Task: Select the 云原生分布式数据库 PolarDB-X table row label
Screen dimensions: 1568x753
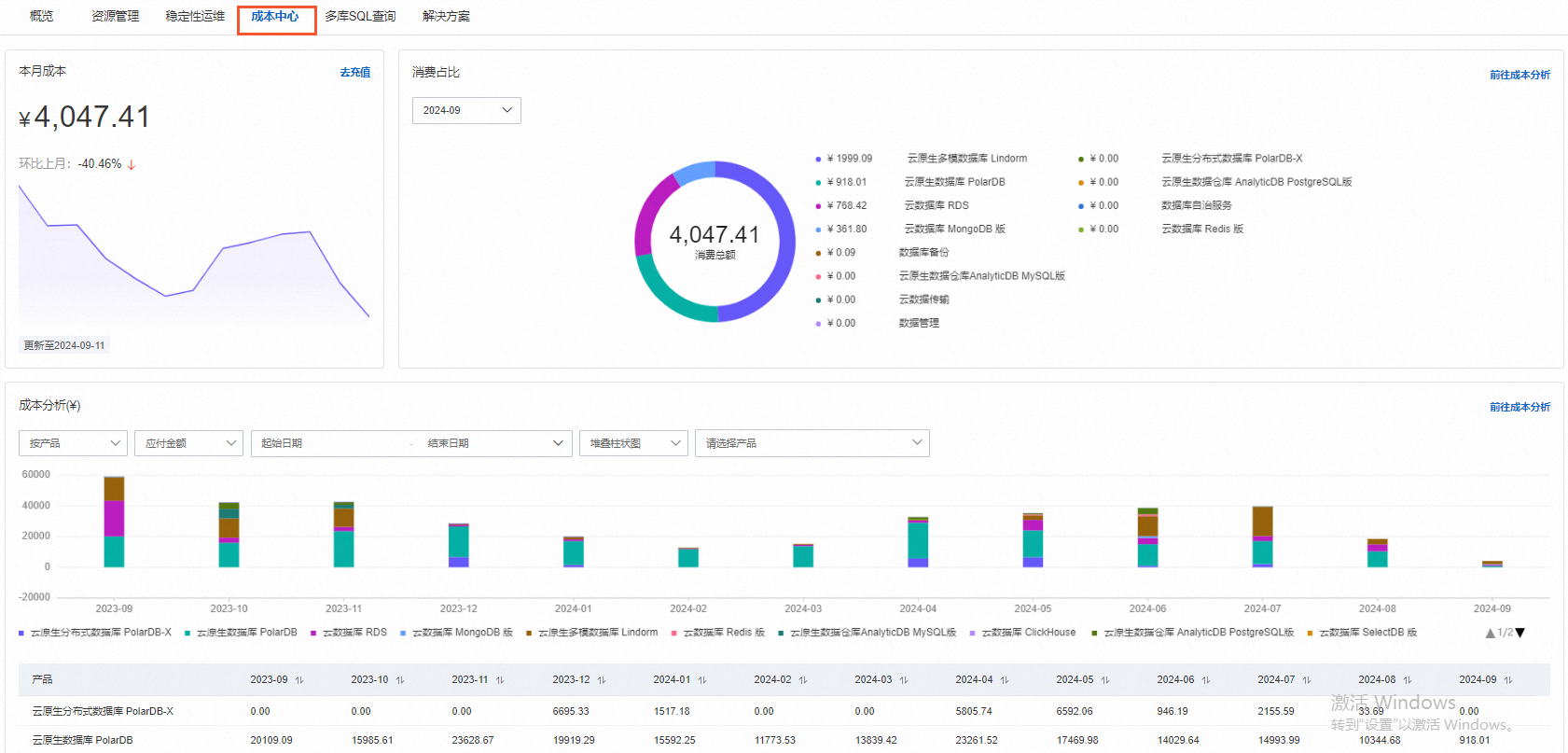Action: [x=103, y=711]
